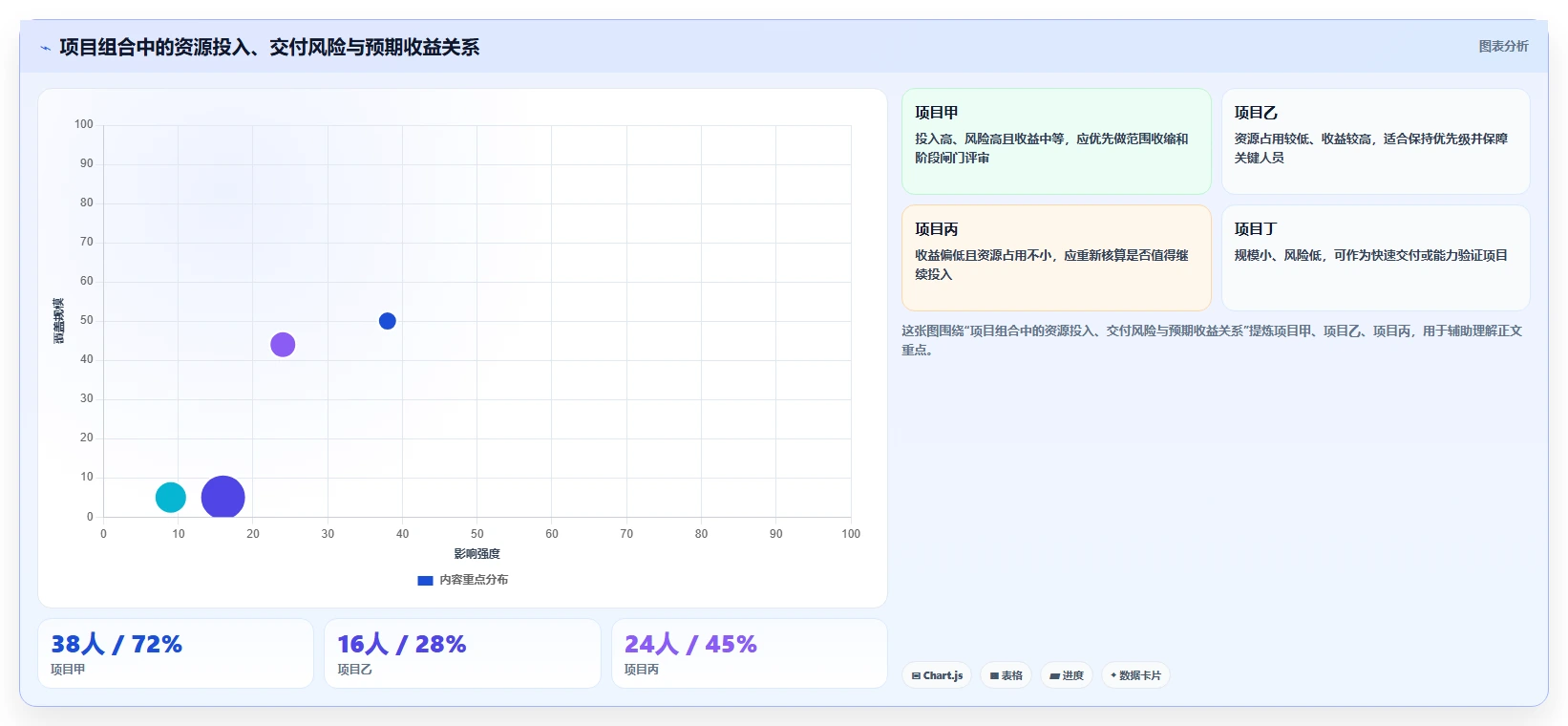Click the large indigo bubble on the chart
This screenshot has width=1568, height=726.
(x=223, y=497)
